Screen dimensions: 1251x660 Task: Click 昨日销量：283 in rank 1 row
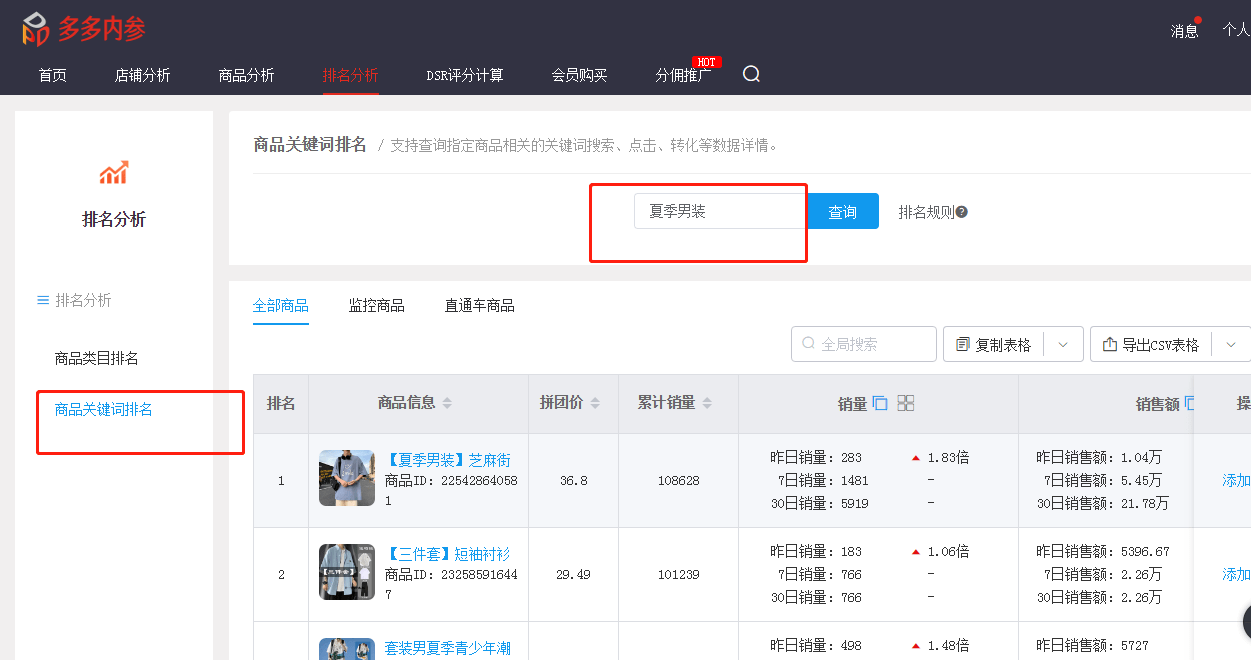(x=816, y=457)
